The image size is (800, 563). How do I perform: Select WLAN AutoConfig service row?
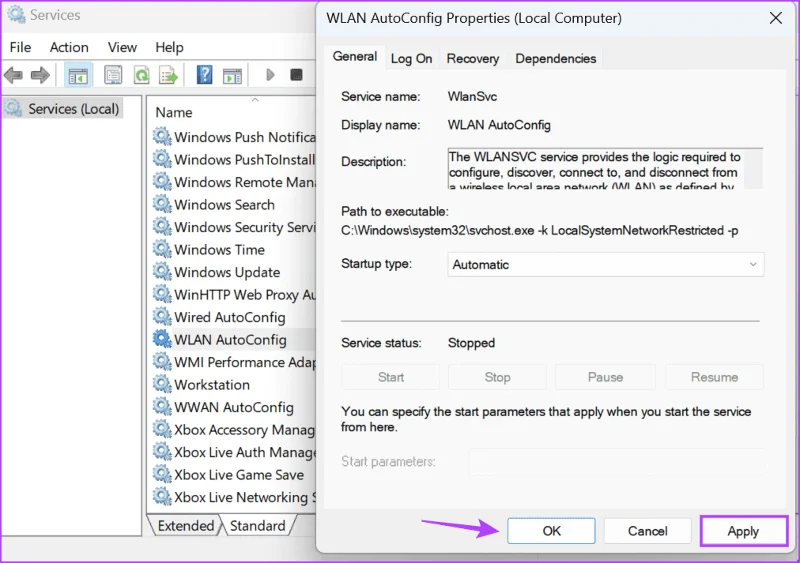pos(234,339)
